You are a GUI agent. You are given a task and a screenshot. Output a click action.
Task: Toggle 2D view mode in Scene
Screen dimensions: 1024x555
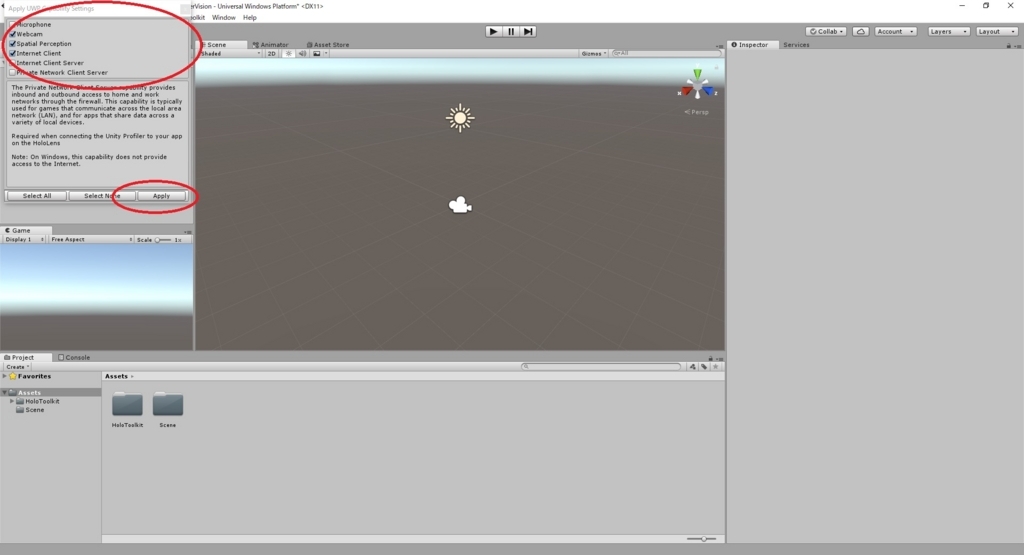(x=272, y=54)
